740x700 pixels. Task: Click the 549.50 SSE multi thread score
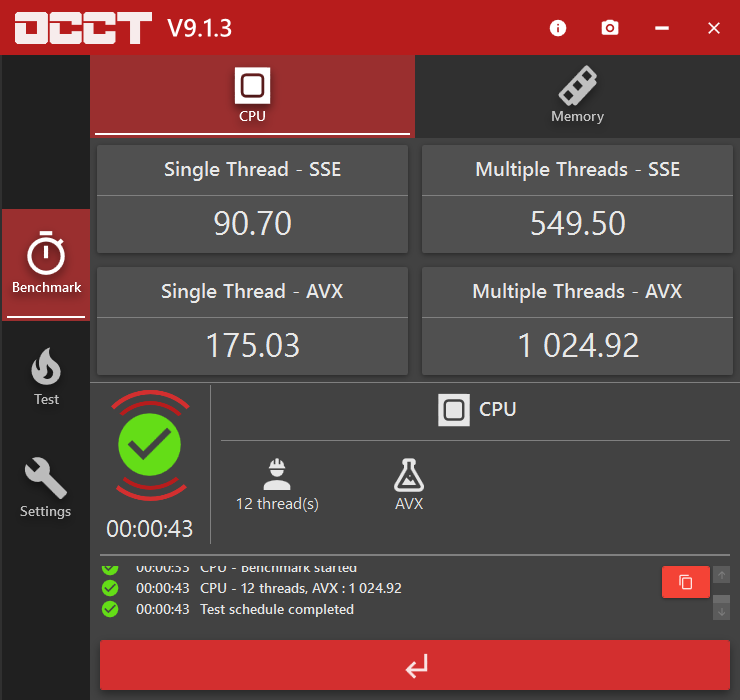click(x=578, y=223)
